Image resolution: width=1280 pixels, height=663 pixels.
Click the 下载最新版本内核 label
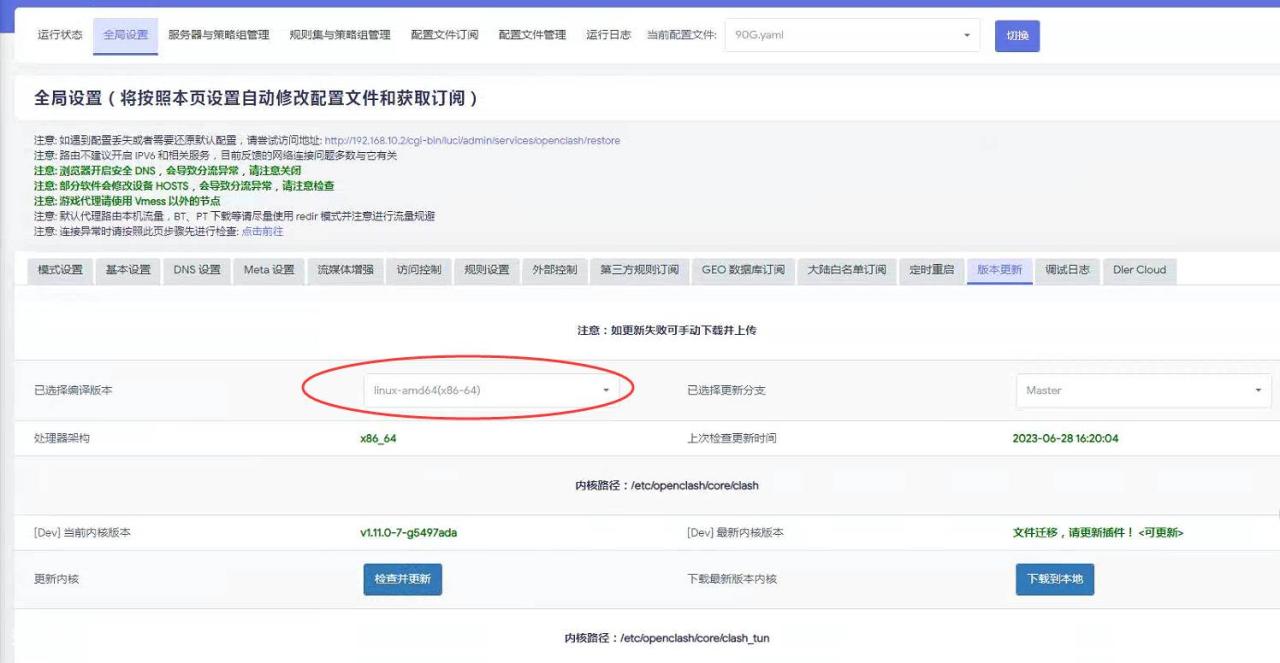[x=731, y=579]
